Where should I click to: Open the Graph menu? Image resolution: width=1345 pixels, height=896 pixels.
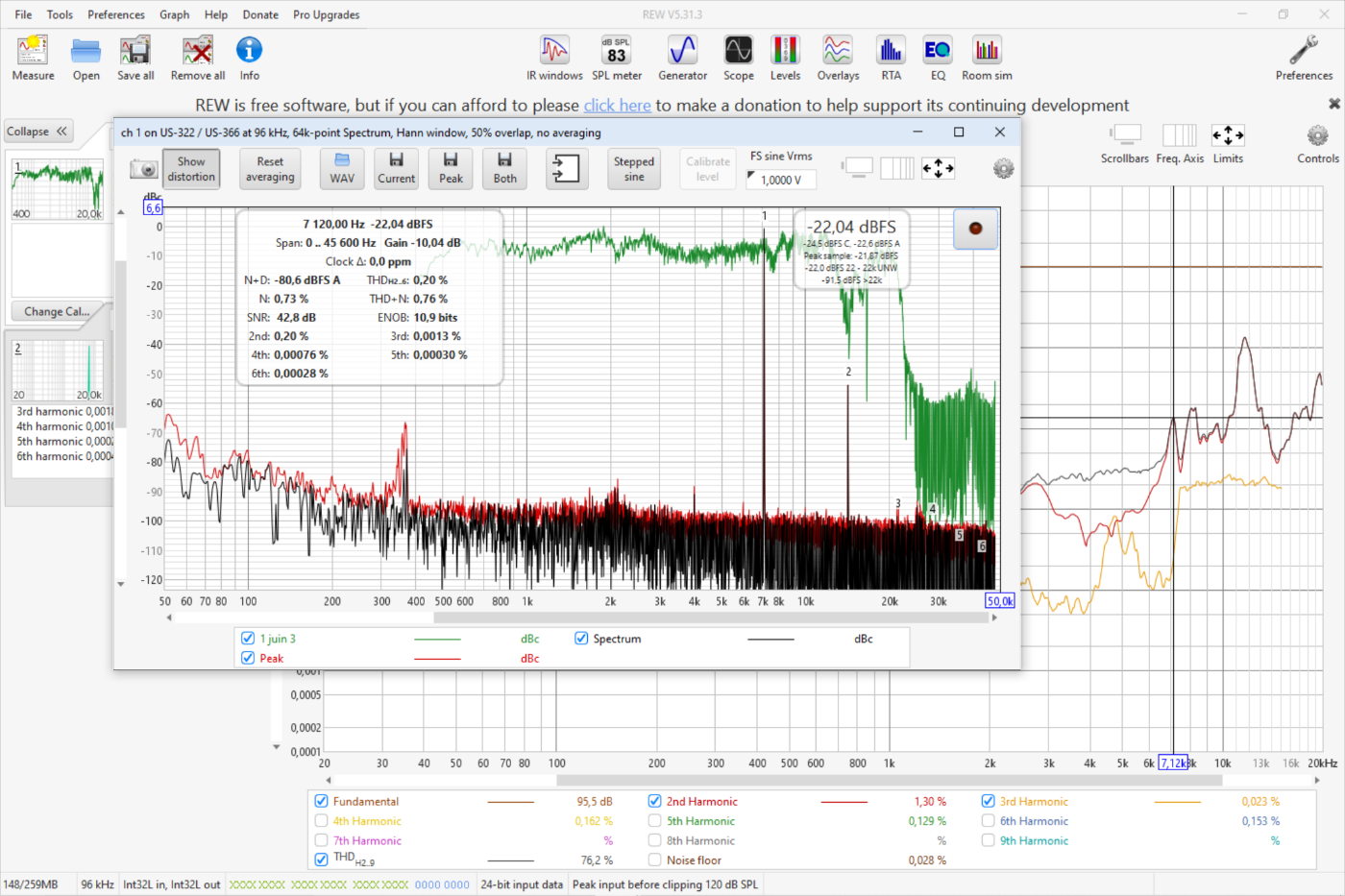(x=175, y=14)
